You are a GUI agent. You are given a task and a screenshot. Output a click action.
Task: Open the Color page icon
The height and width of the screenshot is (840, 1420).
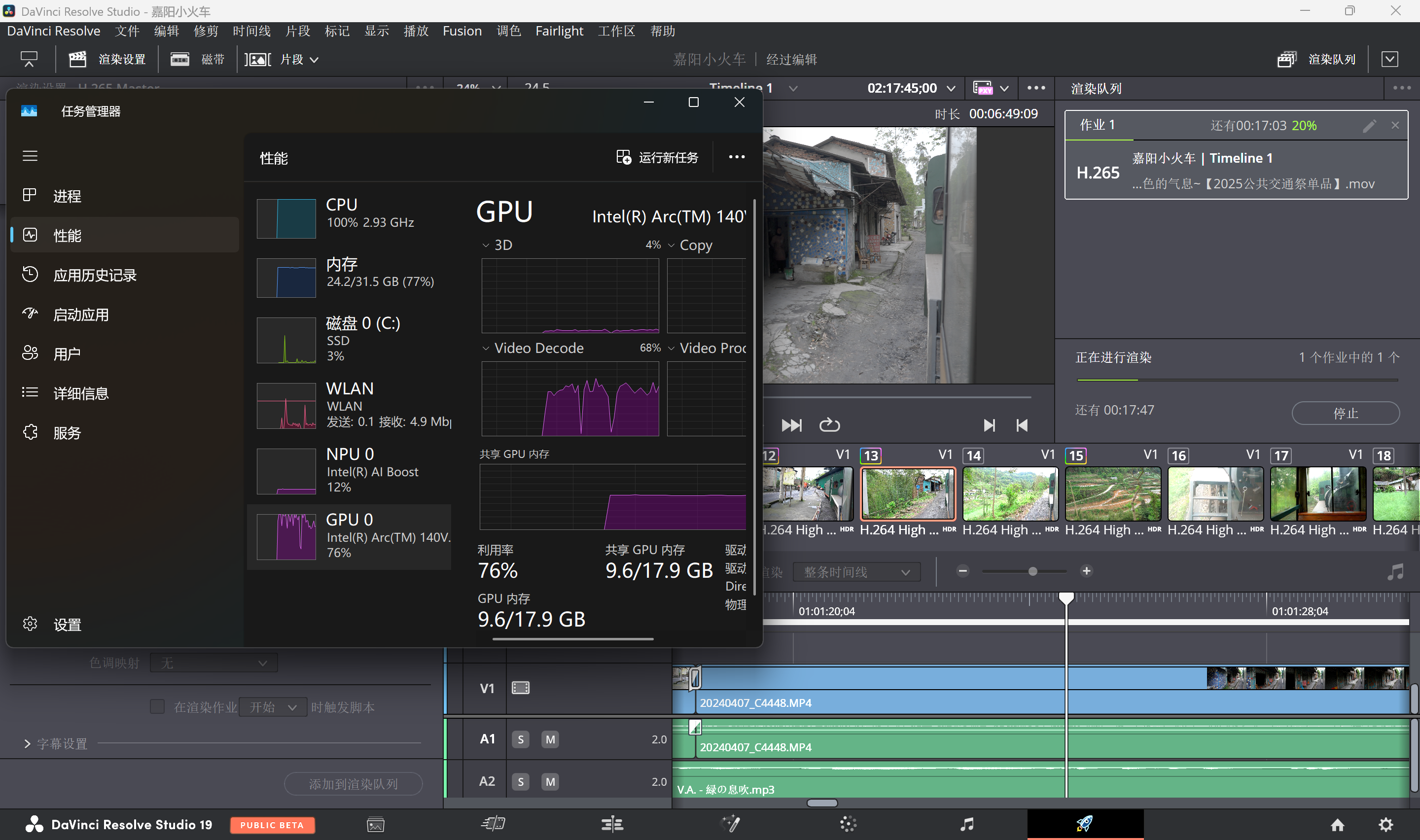coord(848,824)
